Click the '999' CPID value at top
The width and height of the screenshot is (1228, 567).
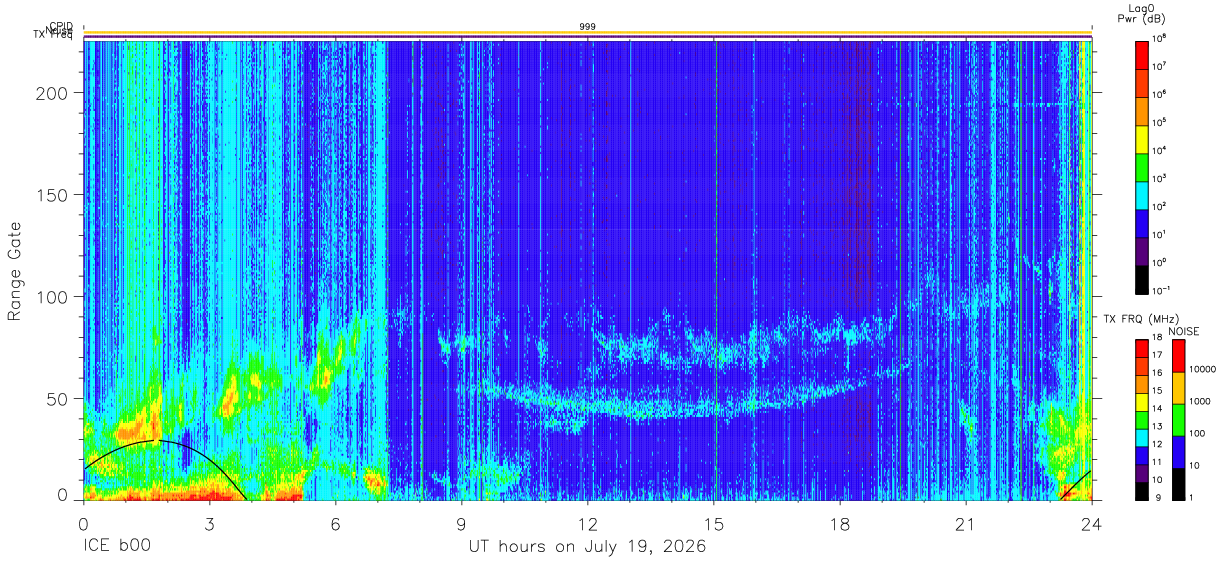coord(588,27)
